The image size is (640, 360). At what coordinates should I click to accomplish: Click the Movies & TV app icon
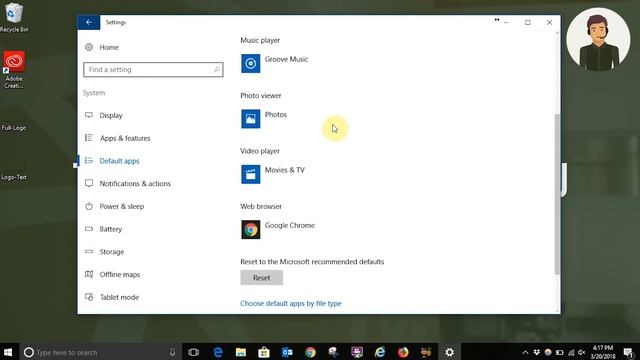point(250,174)
